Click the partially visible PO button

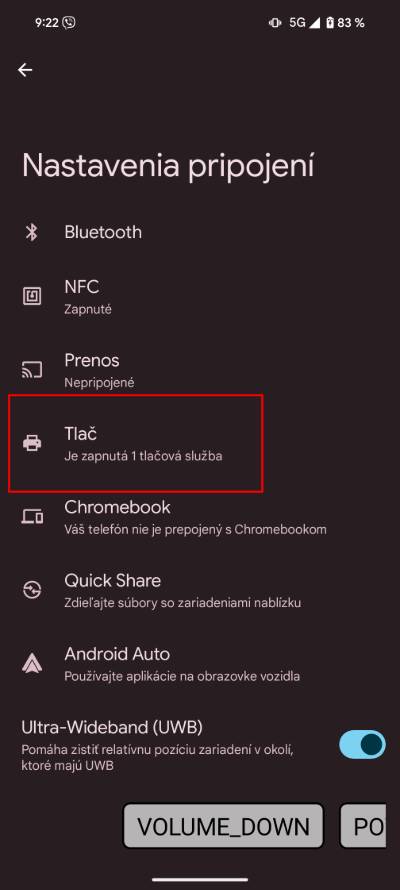363,826
